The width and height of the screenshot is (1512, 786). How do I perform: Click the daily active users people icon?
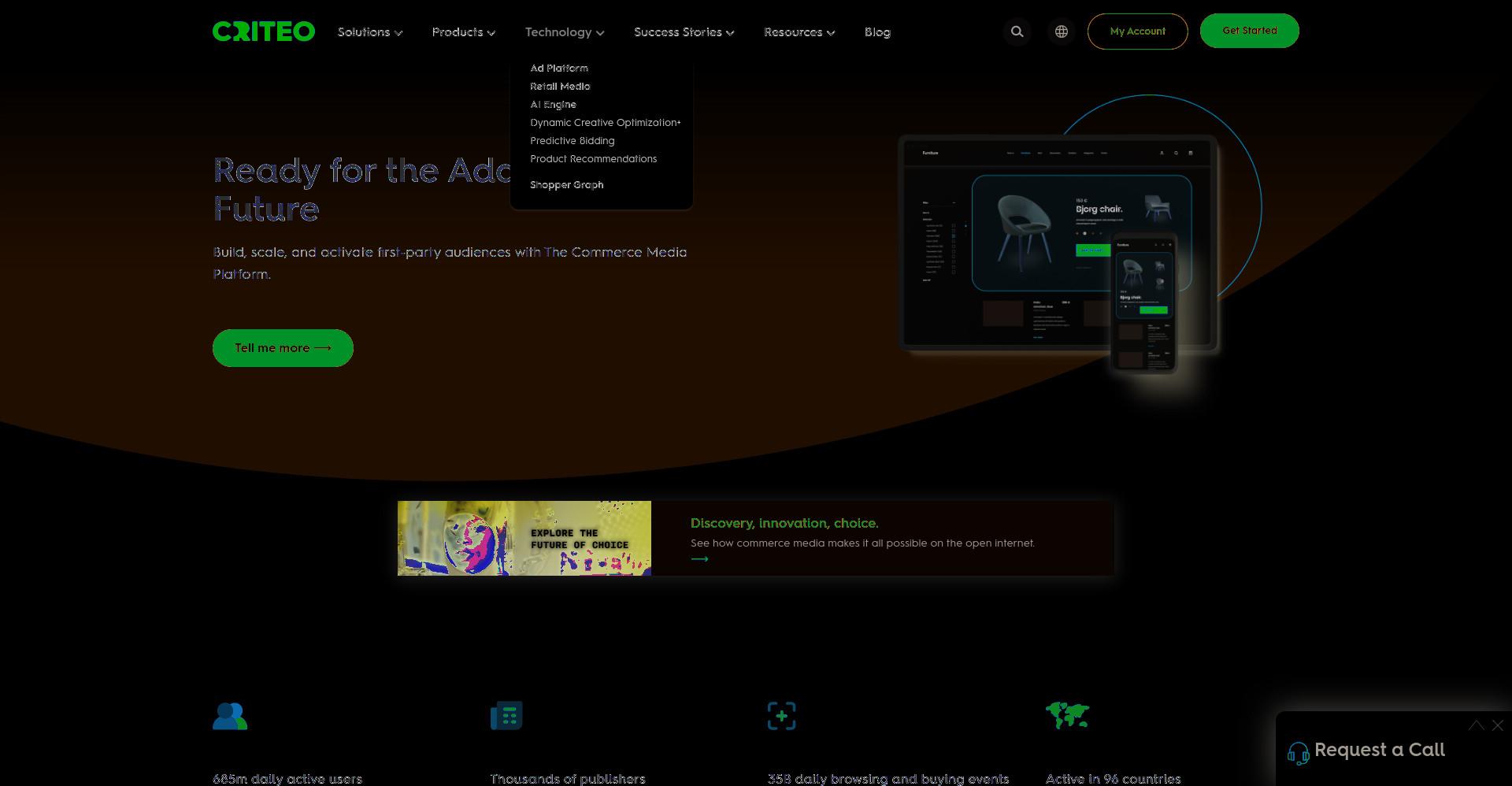(x=230, y=716)
